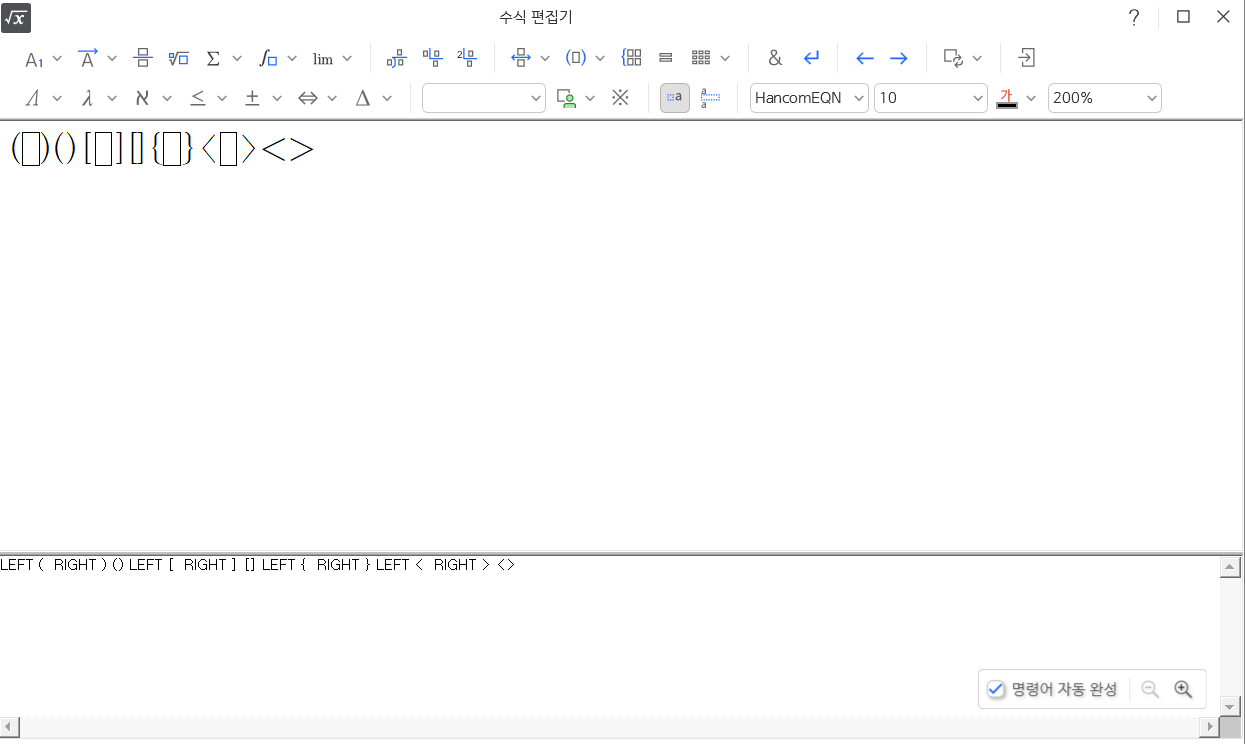Move to next item with right arrow
This screenshot has height=744, width=1245.
point(899,58)
